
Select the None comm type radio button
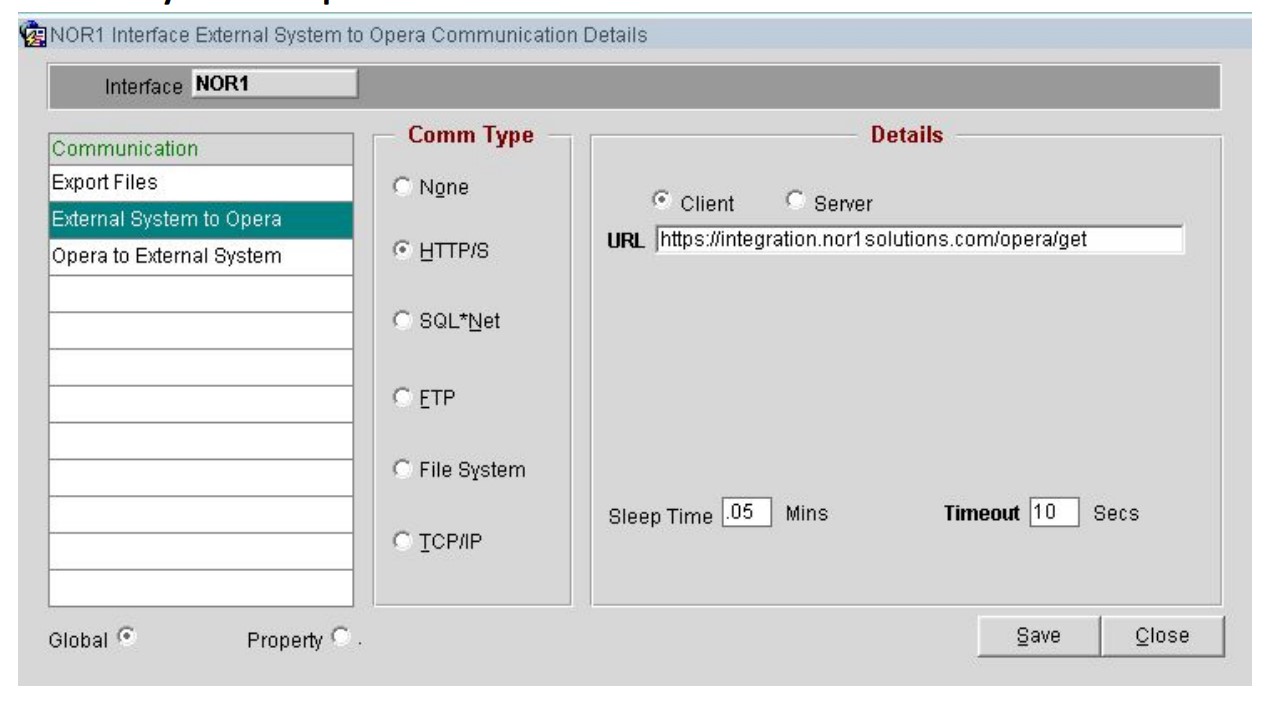tap(403, 186)
